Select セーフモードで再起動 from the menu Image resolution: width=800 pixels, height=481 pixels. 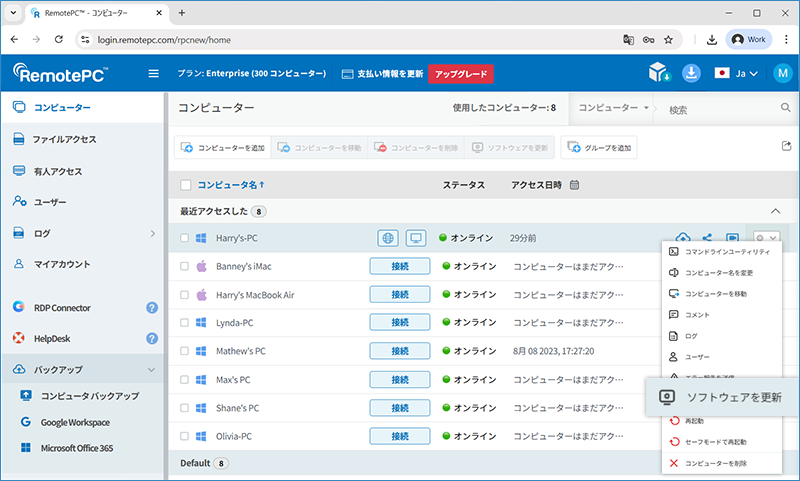pos(722,442)
